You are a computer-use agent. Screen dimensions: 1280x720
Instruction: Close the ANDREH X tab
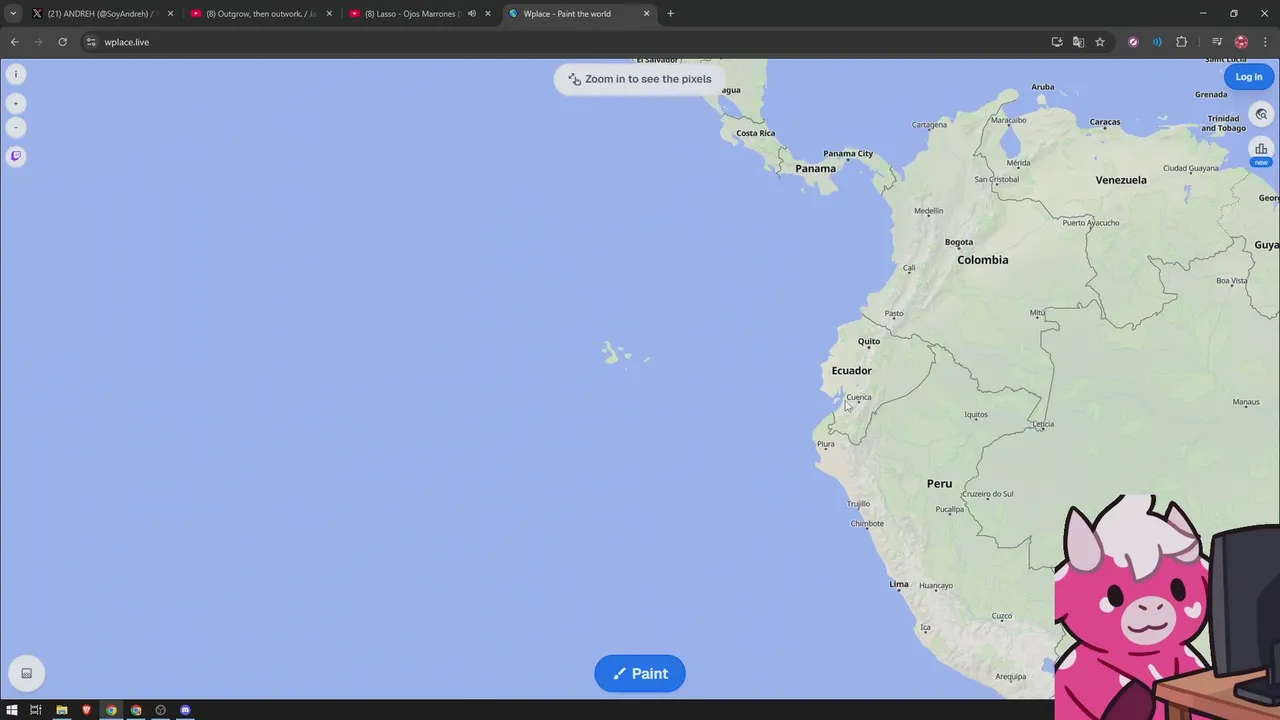[x=170, y=14]
